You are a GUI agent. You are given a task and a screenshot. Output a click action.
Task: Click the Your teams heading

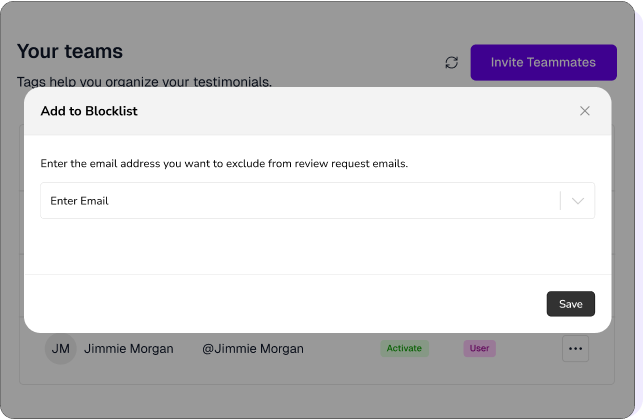(70, 51)
